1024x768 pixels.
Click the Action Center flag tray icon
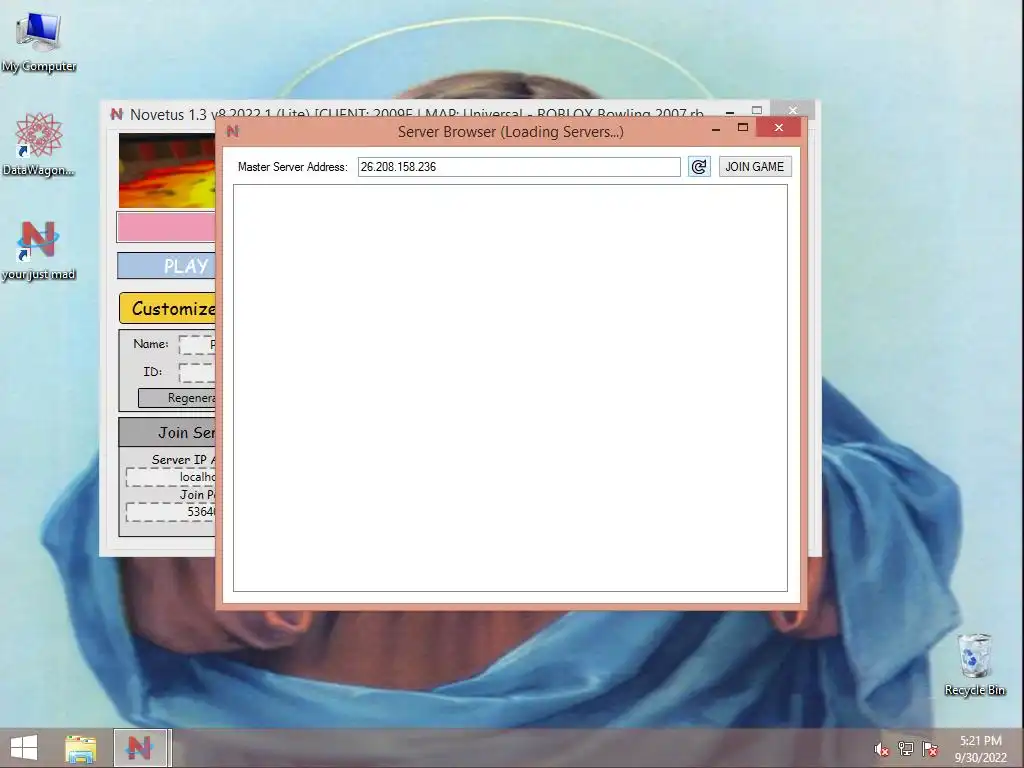click(930, 749)
